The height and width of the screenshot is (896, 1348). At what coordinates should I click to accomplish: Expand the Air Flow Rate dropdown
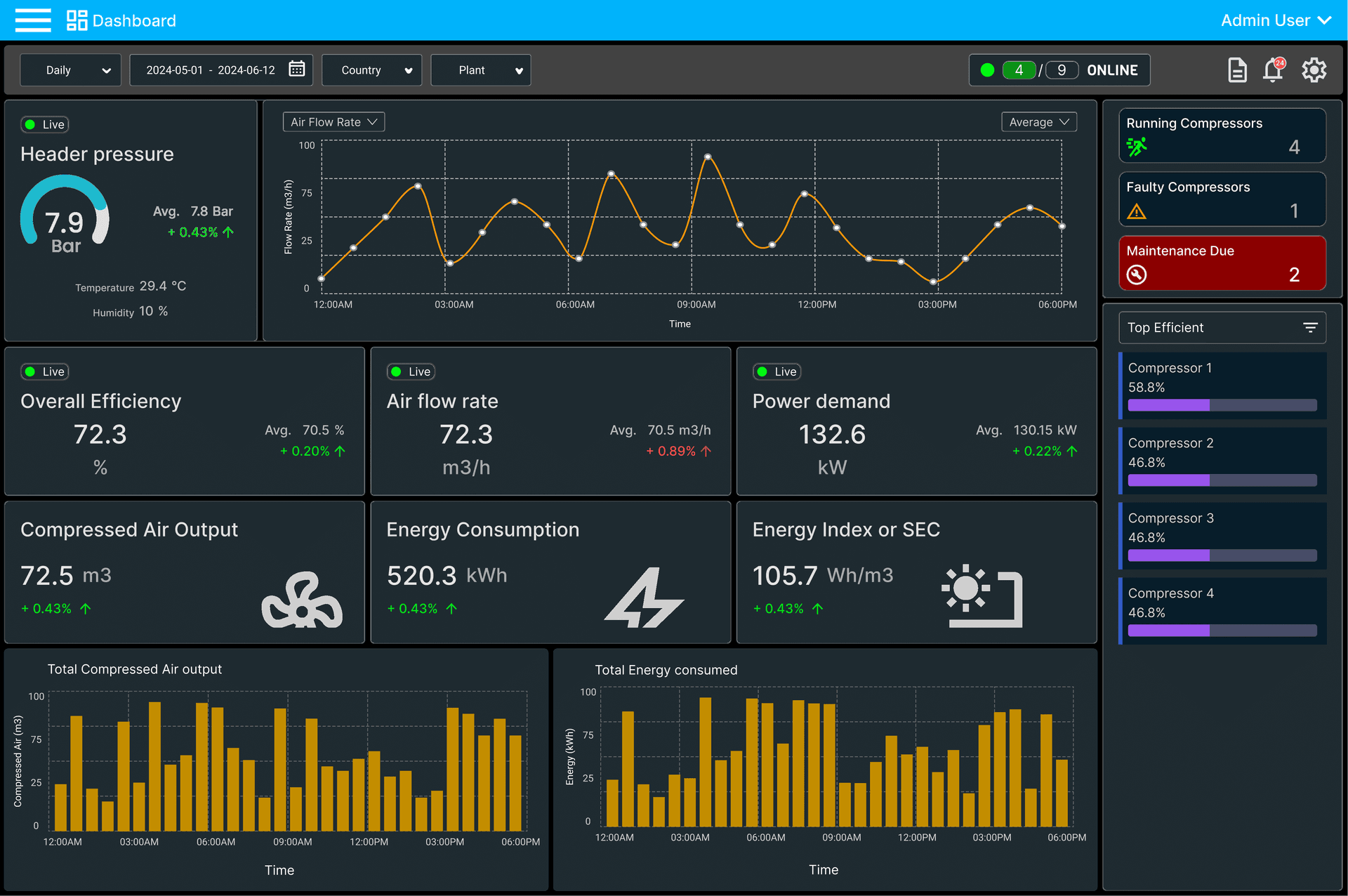(333, 121)
